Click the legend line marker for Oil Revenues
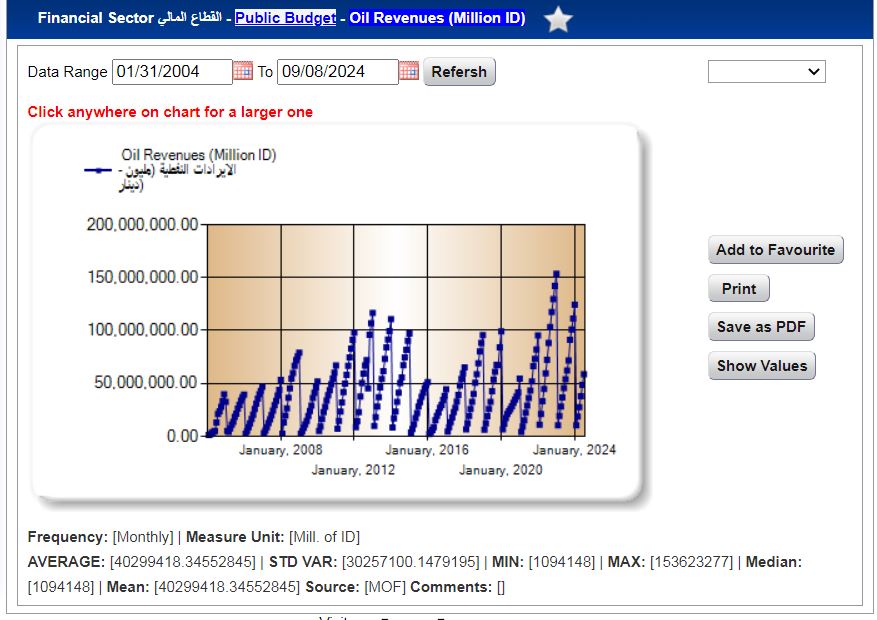This screenshot has height=620, width=877. (x=98, y=171)
